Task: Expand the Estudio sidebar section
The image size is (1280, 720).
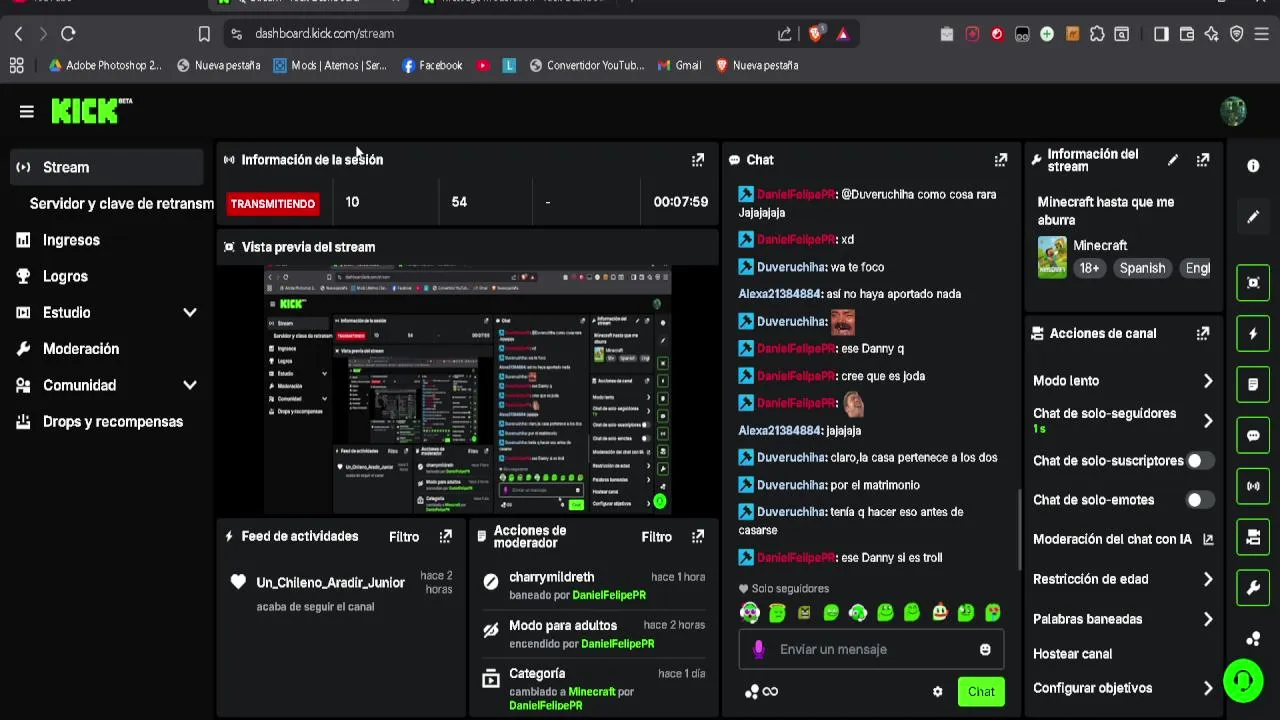Action: click(190, 313)
